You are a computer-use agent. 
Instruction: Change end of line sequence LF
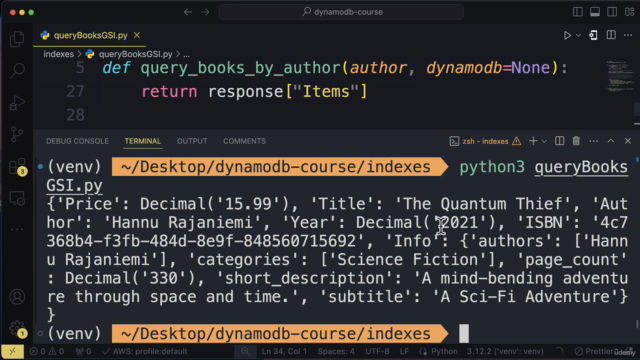tap(404, 351)
